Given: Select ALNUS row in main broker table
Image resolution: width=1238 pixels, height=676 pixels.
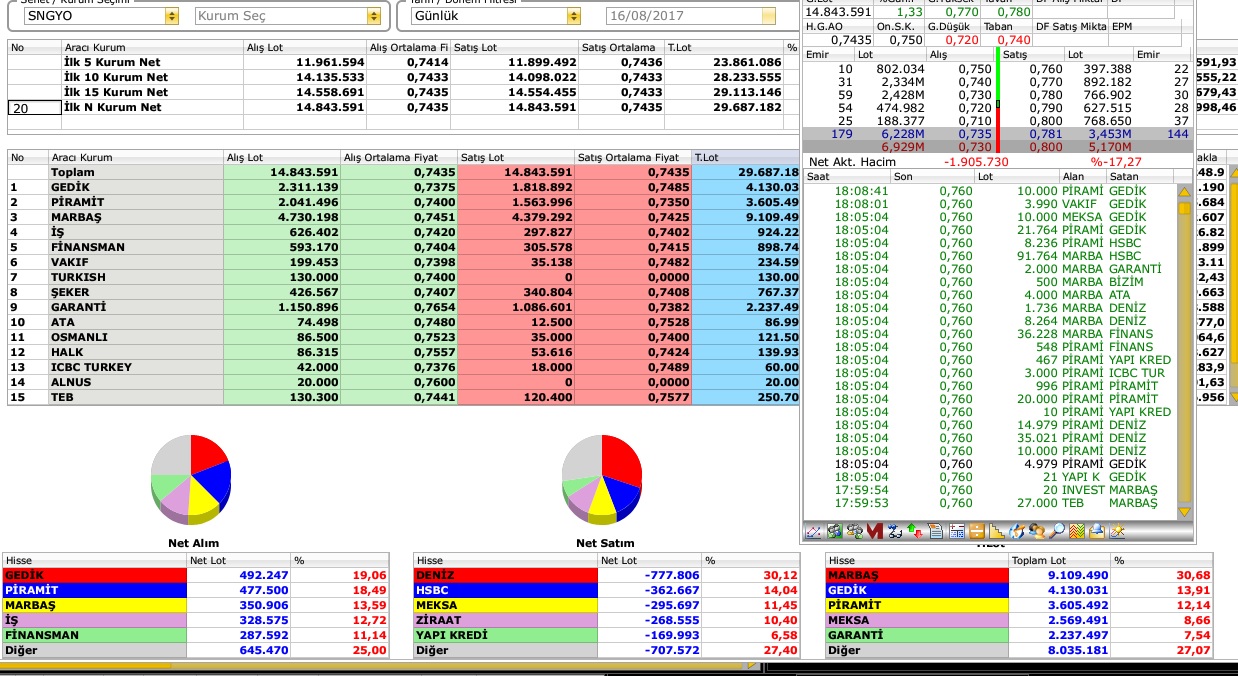Looking at the screenshot, I should (403, 382).
